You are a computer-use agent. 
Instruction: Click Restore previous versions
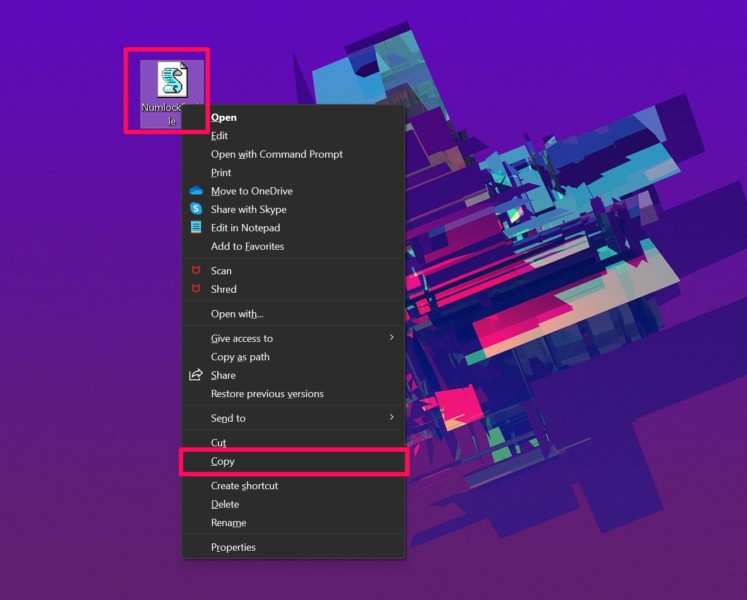267,394
